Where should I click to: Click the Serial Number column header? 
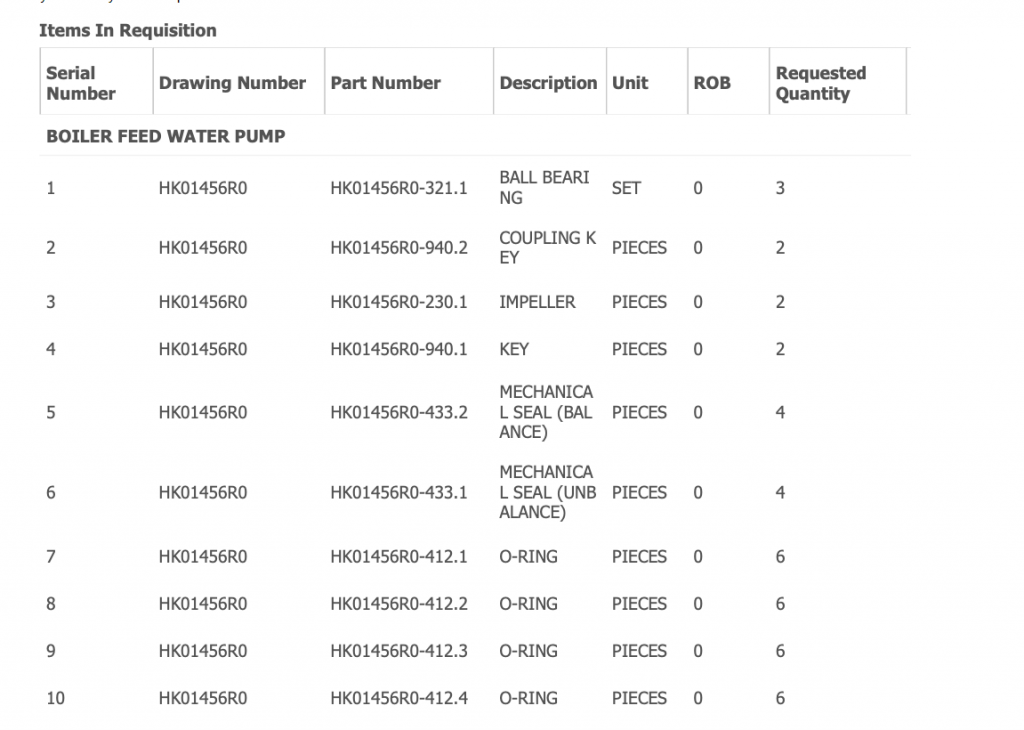(81, 83)
